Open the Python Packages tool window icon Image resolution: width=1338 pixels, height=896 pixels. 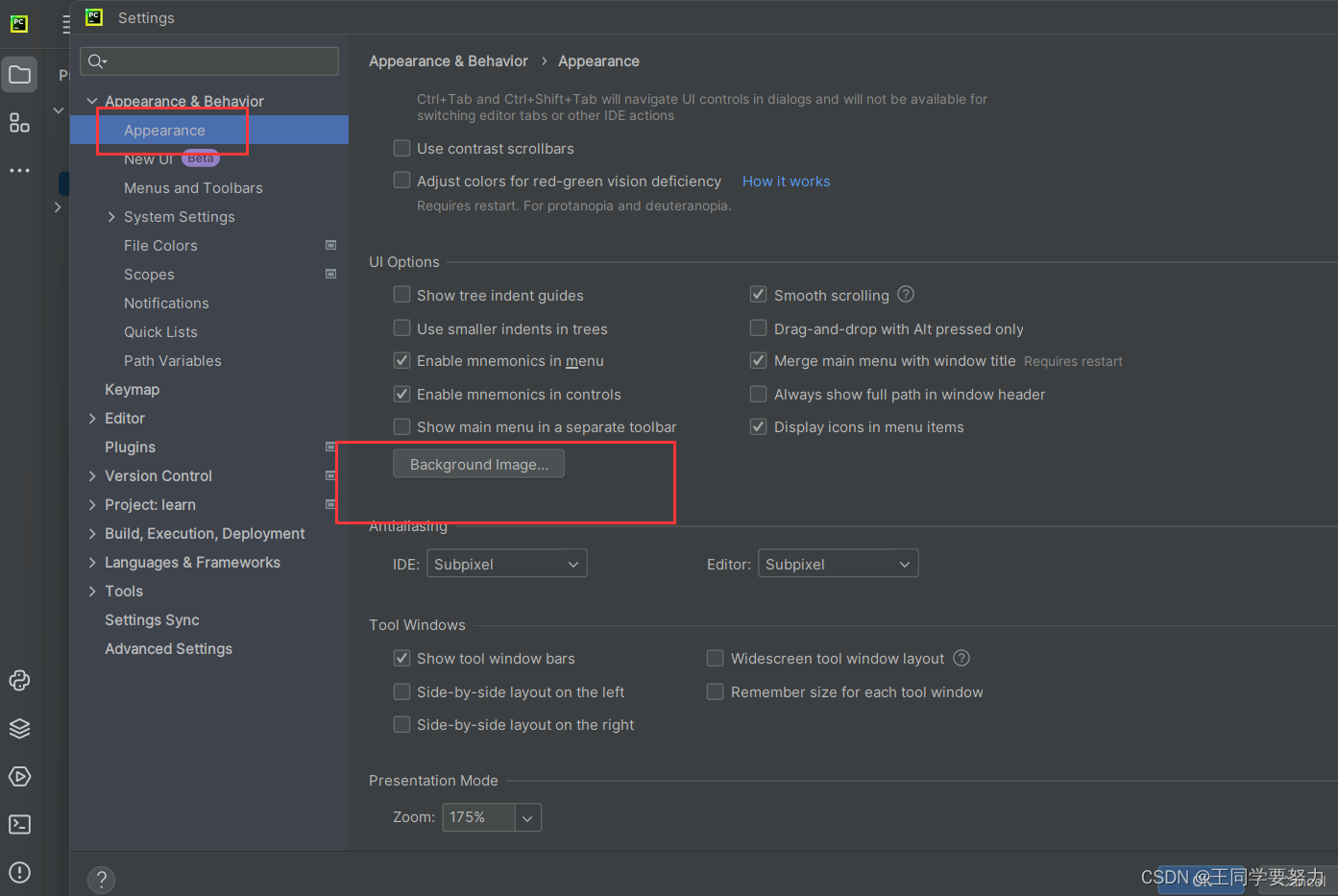(x=19, y=681)
